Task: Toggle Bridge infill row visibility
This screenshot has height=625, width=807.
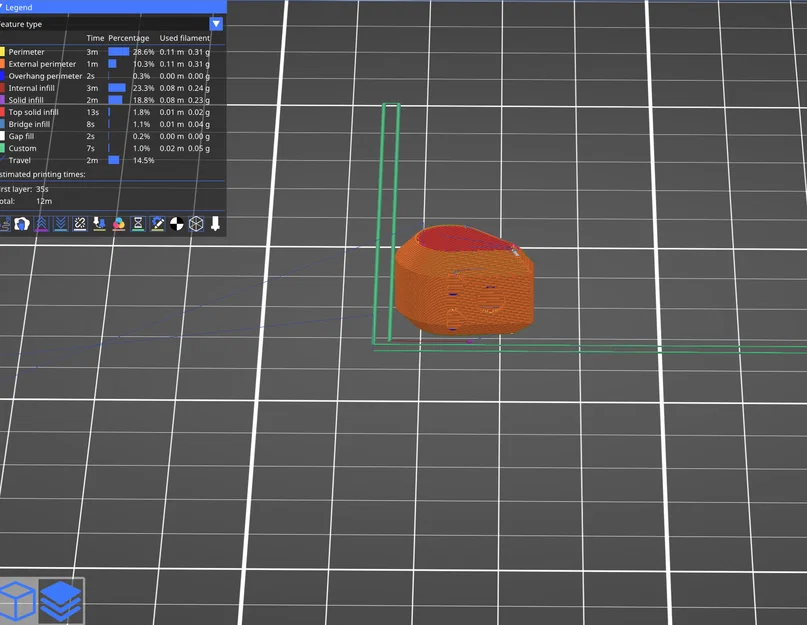Action: click(105, 124)
